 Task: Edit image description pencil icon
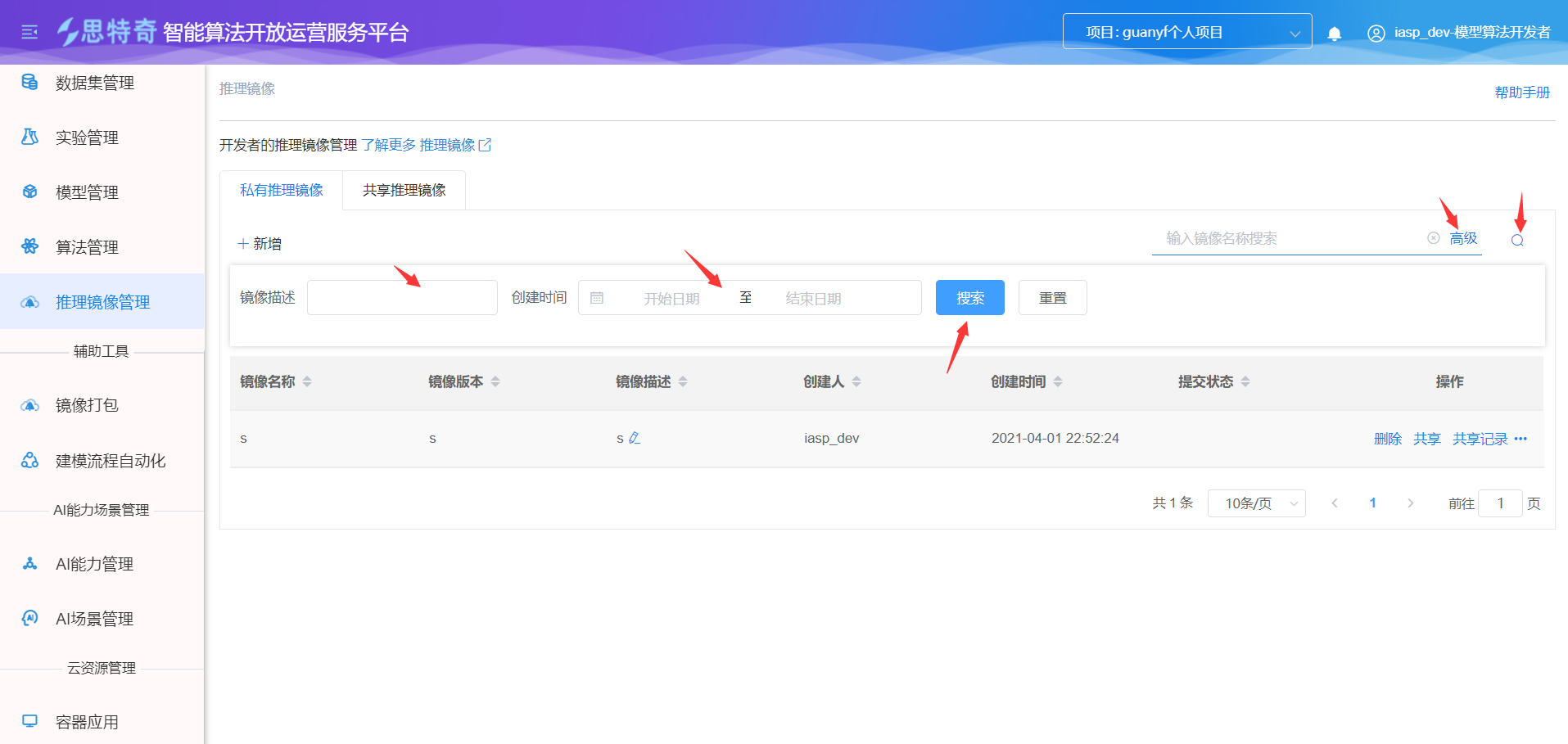pos(635,438)
